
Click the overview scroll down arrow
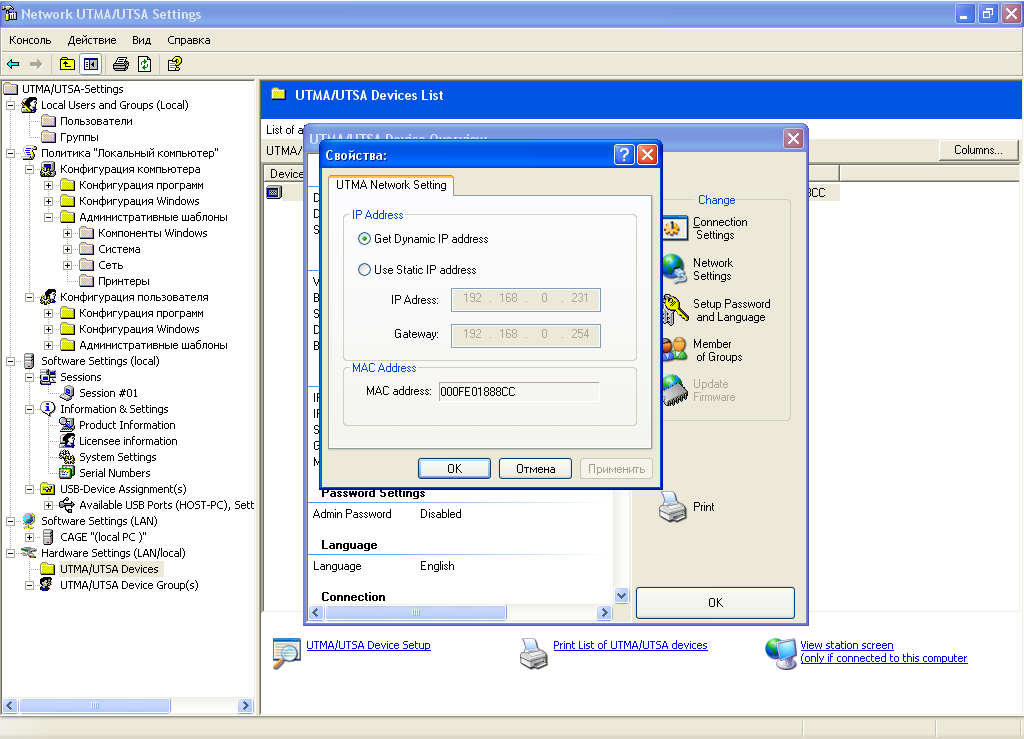(x=622, y=595)
